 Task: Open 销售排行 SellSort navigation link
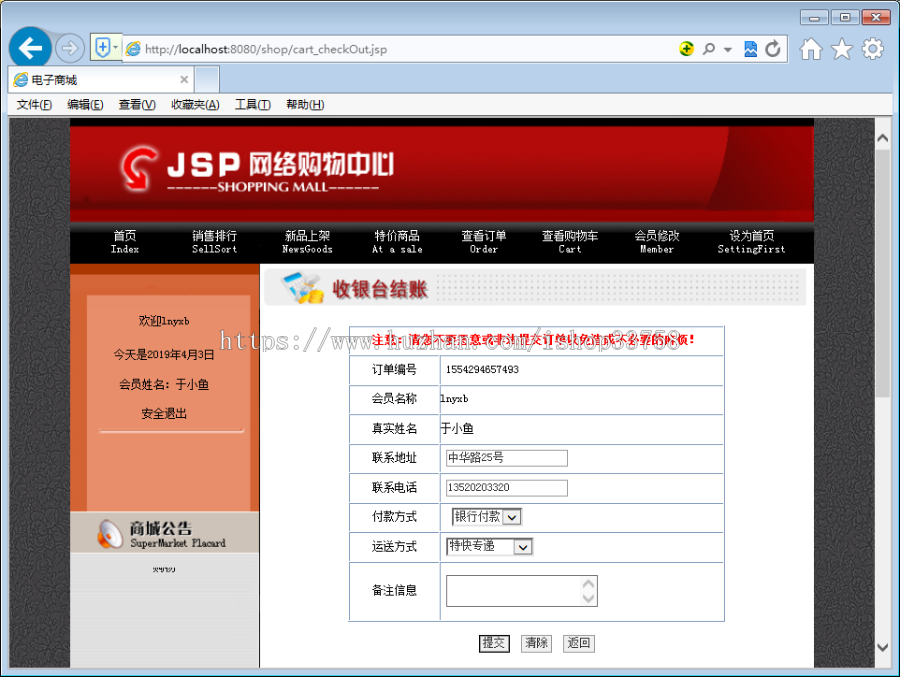coord(214,242)
